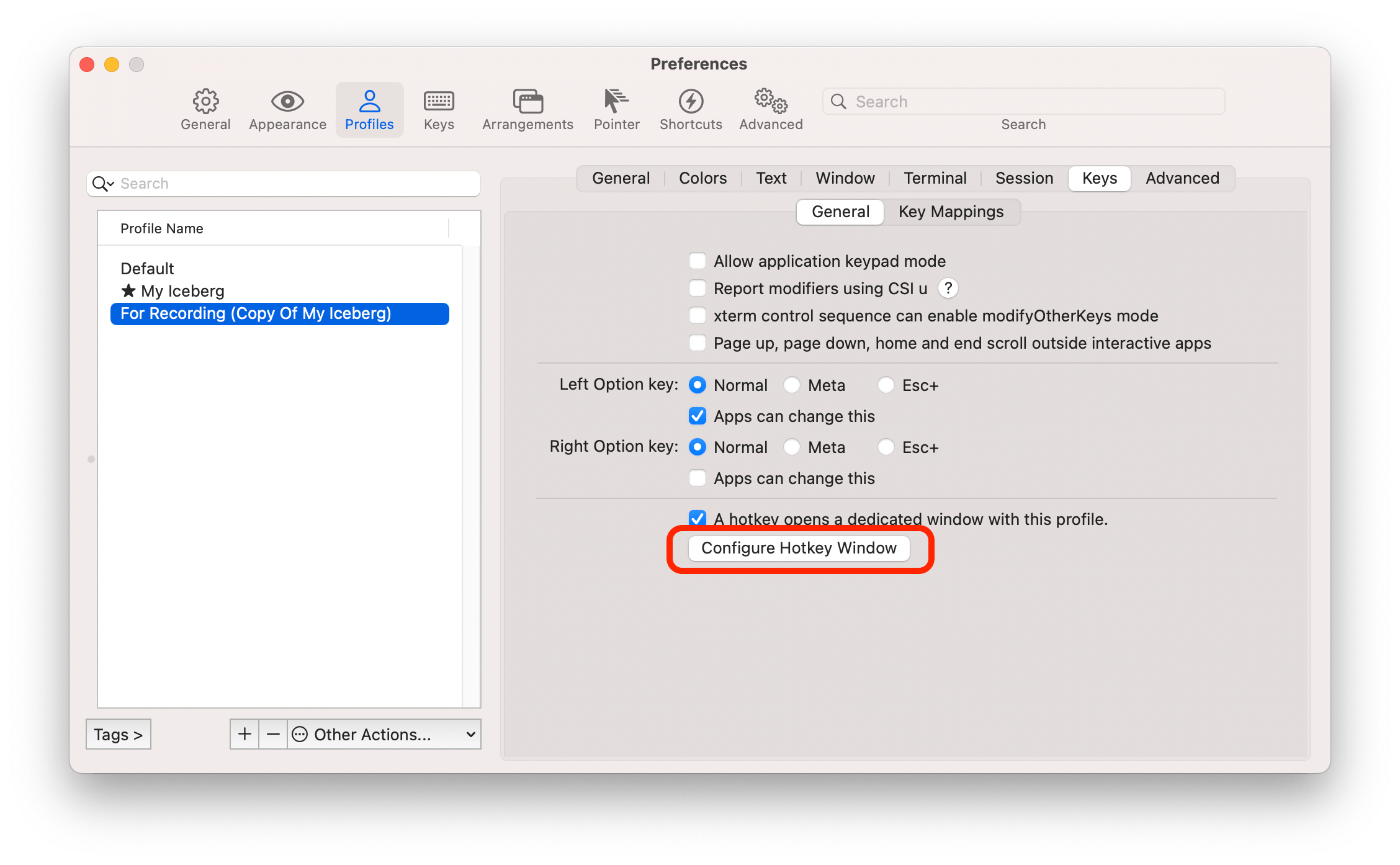Set Right Option key to Meta

(x=792, y=447)
